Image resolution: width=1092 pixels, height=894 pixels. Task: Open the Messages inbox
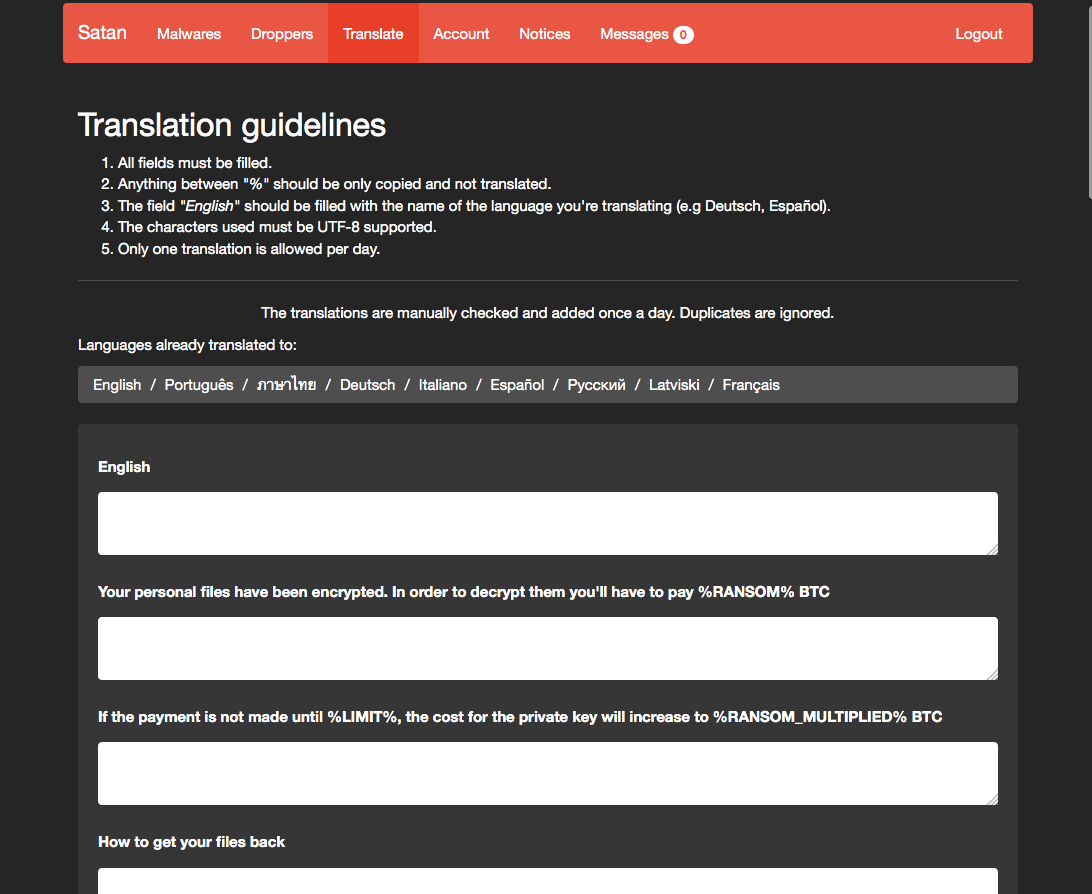tap(634, 34)
